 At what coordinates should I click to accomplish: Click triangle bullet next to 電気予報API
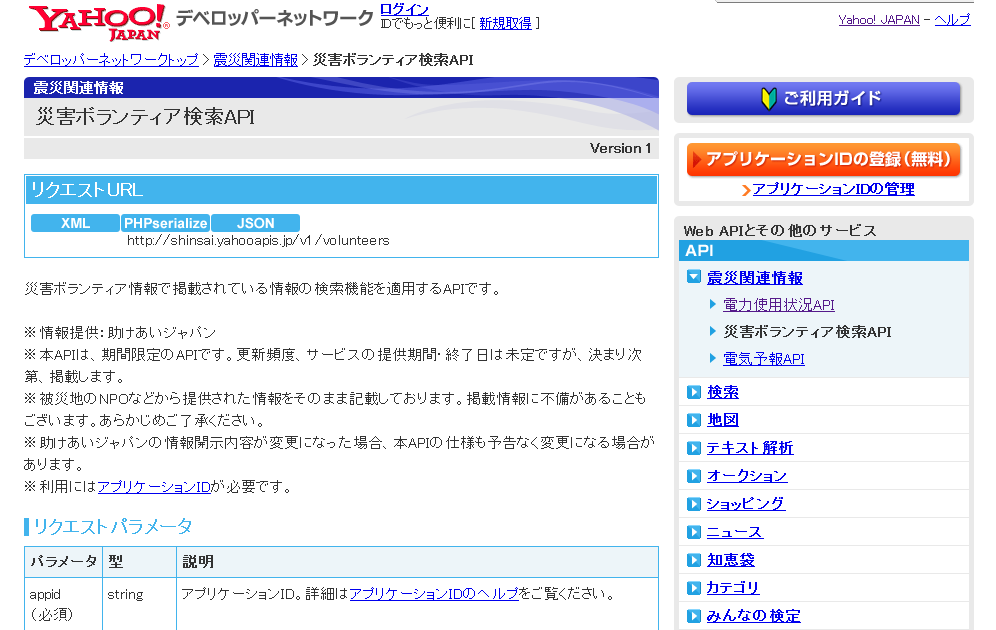[x=713, y=358]
